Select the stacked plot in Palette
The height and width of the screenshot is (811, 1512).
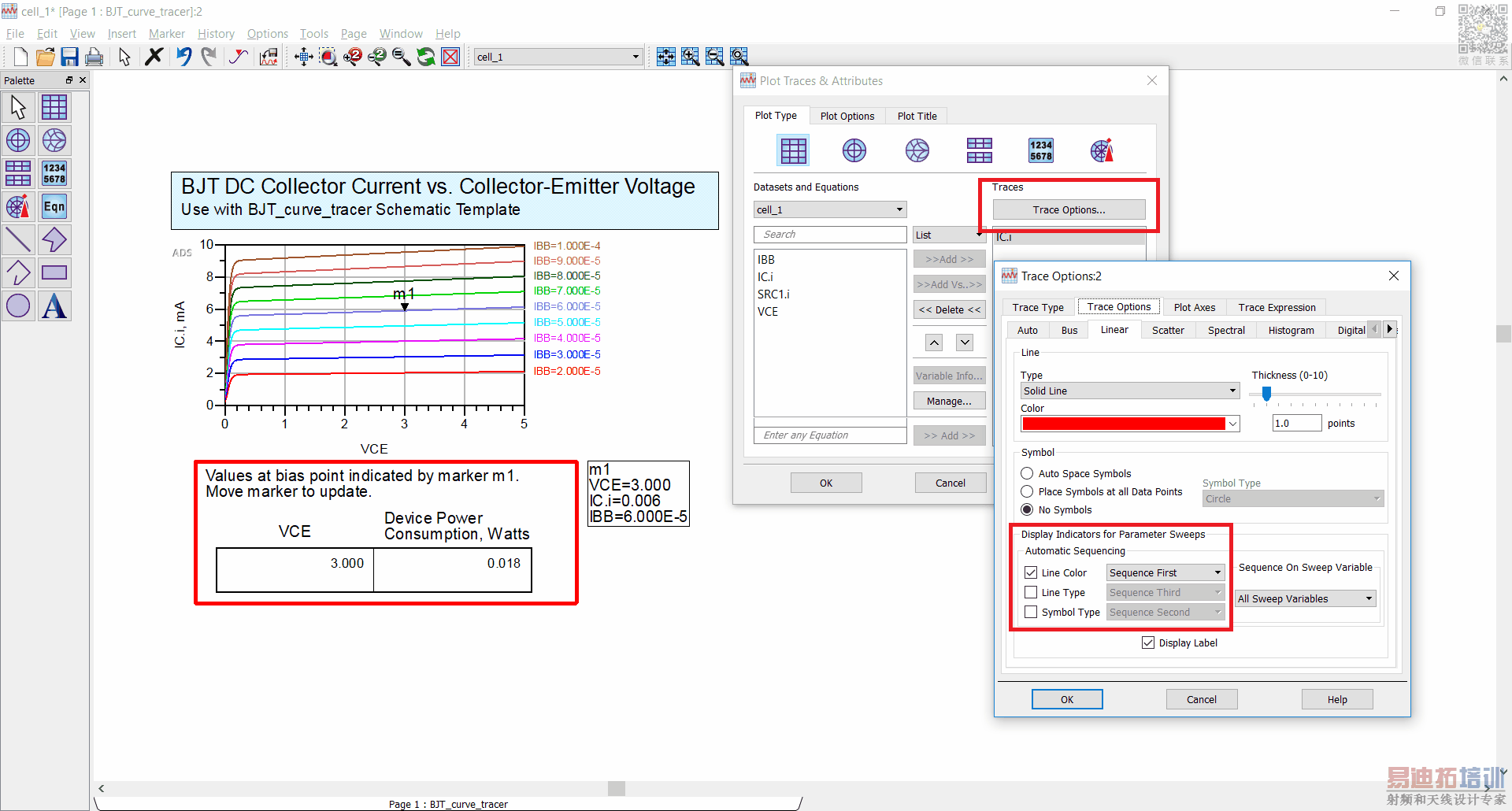[18, 173]
